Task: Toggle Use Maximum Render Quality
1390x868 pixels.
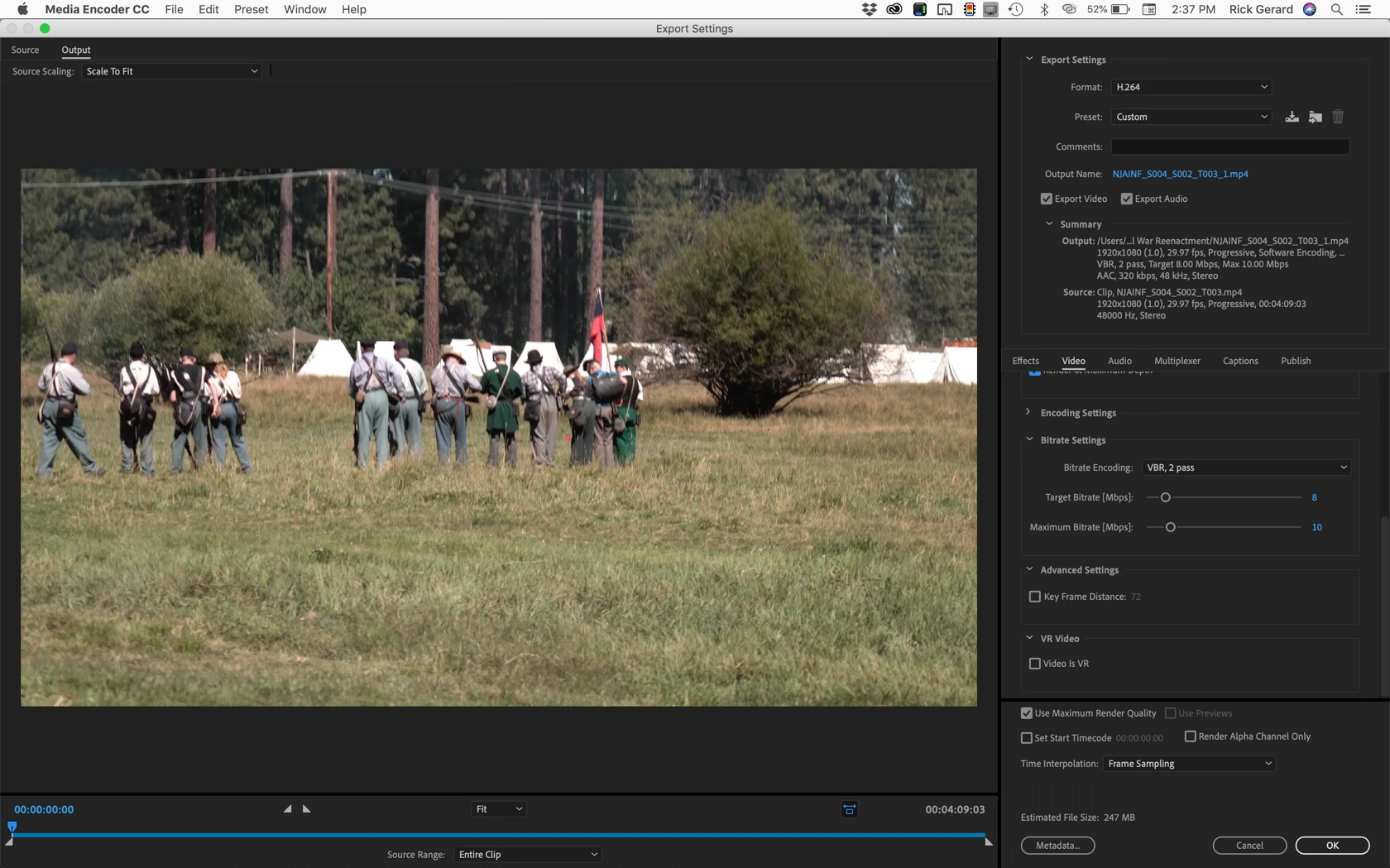Action: (x=1026, y=713)
